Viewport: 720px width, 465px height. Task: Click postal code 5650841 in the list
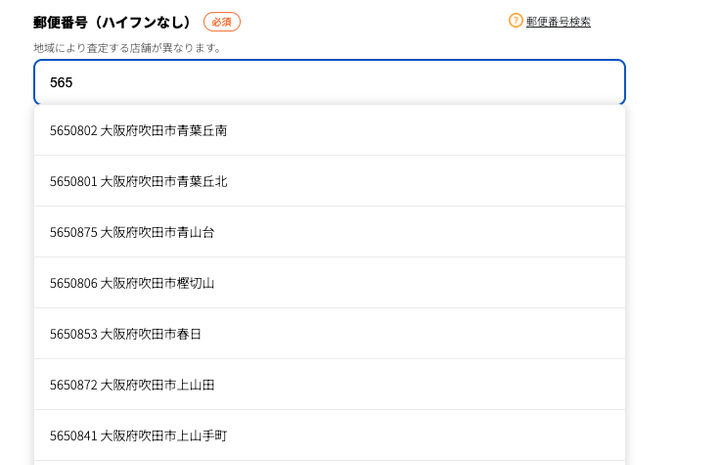click(73, 436)
